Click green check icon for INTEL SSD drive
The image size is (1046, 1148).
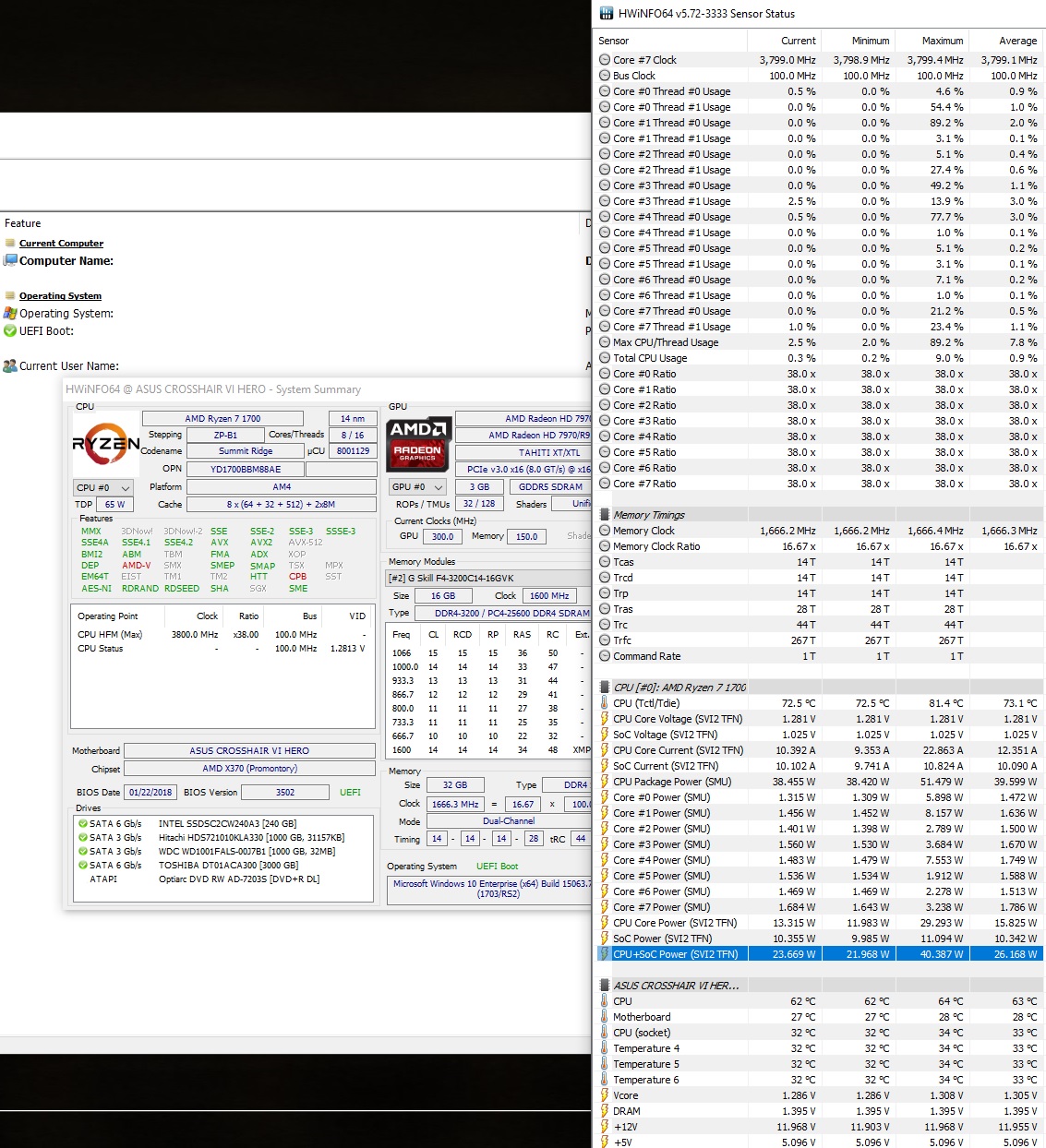(x=83, y=824)
